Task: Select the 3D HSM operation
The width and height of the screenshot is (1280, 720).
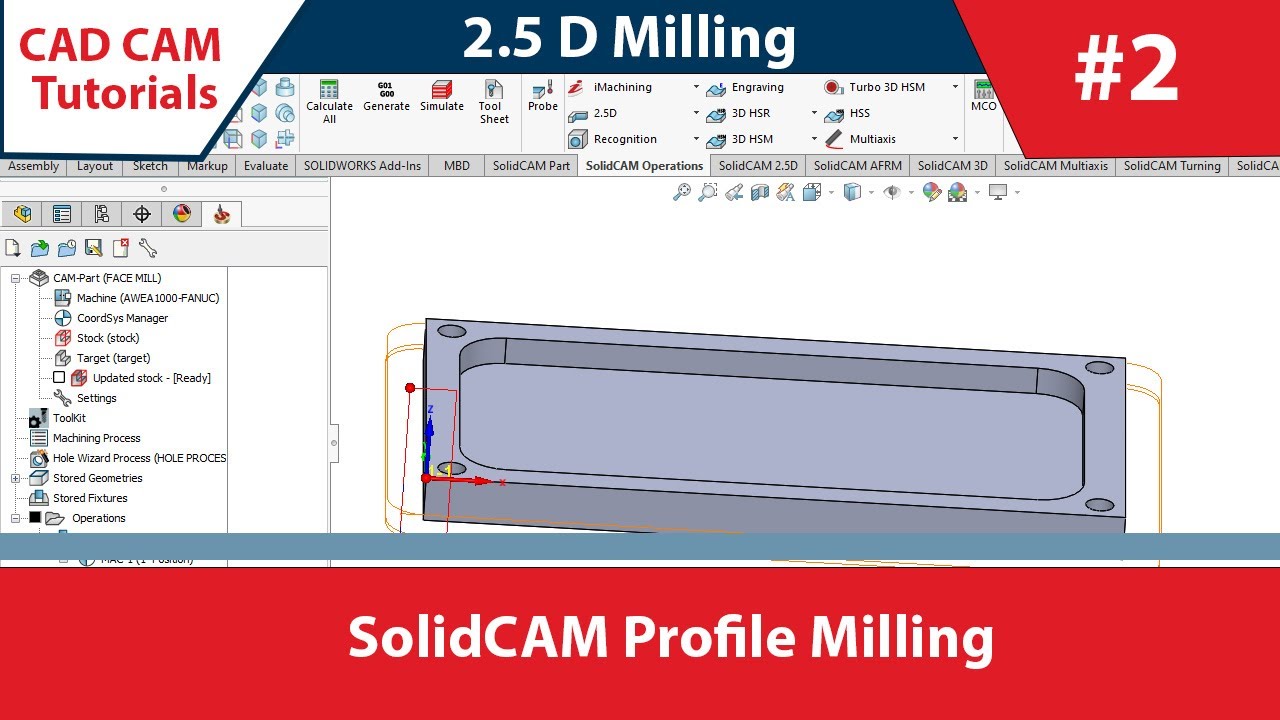Action: (739, 139)
